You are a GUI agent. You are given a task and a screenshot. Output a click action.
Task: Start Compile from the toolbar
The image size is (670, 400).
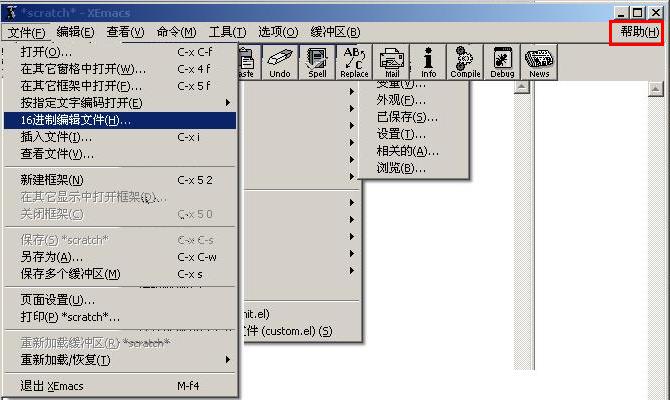(x=465, y=62)
